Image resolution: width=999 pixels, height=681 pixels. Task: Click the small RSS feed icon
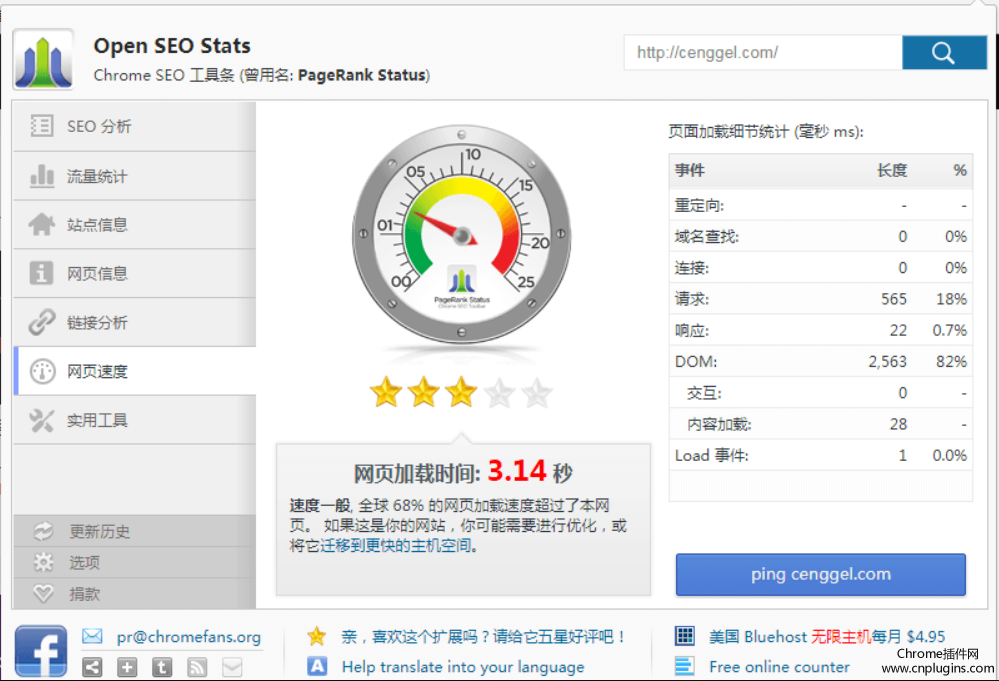click(x=197, y=667)
